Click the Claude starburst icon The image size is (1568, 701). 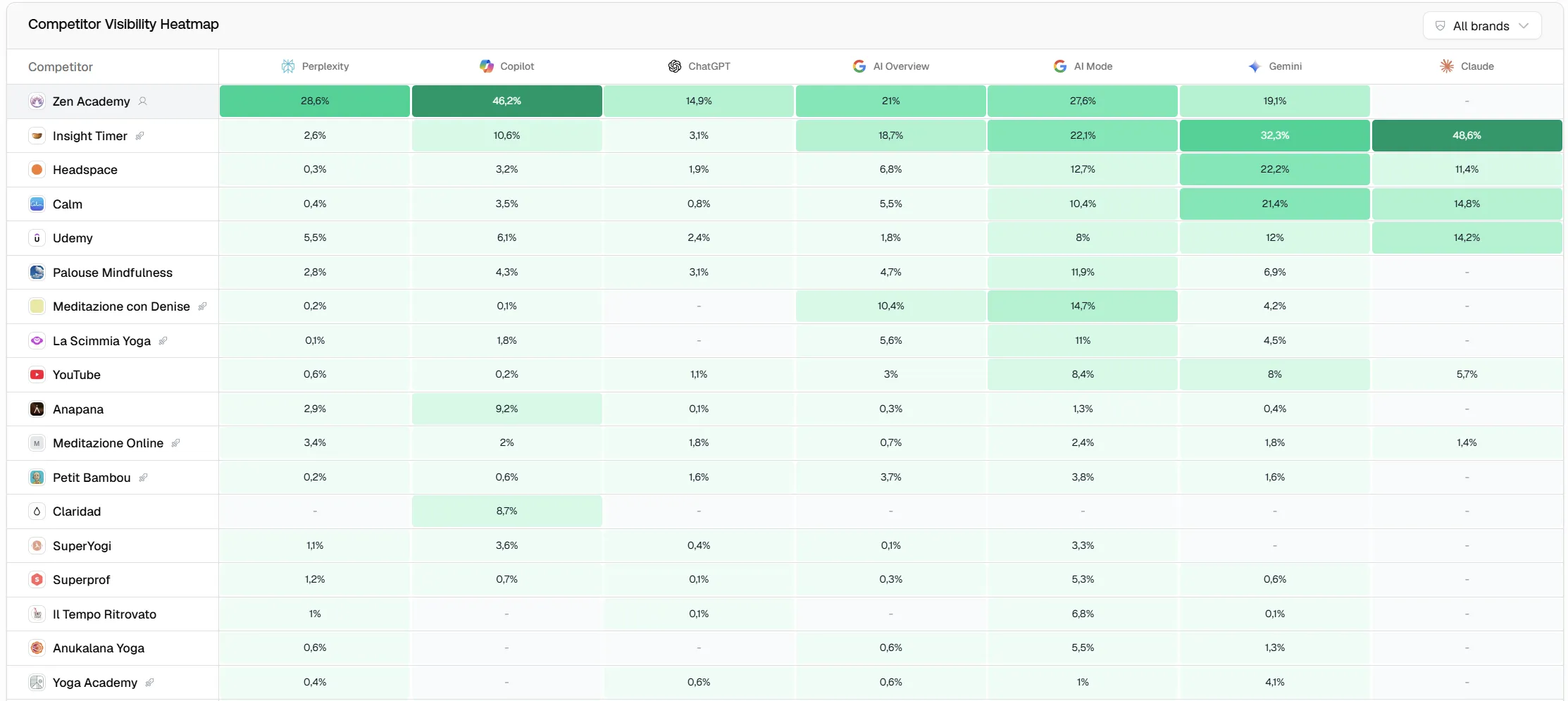click(x=1447, y=66)
